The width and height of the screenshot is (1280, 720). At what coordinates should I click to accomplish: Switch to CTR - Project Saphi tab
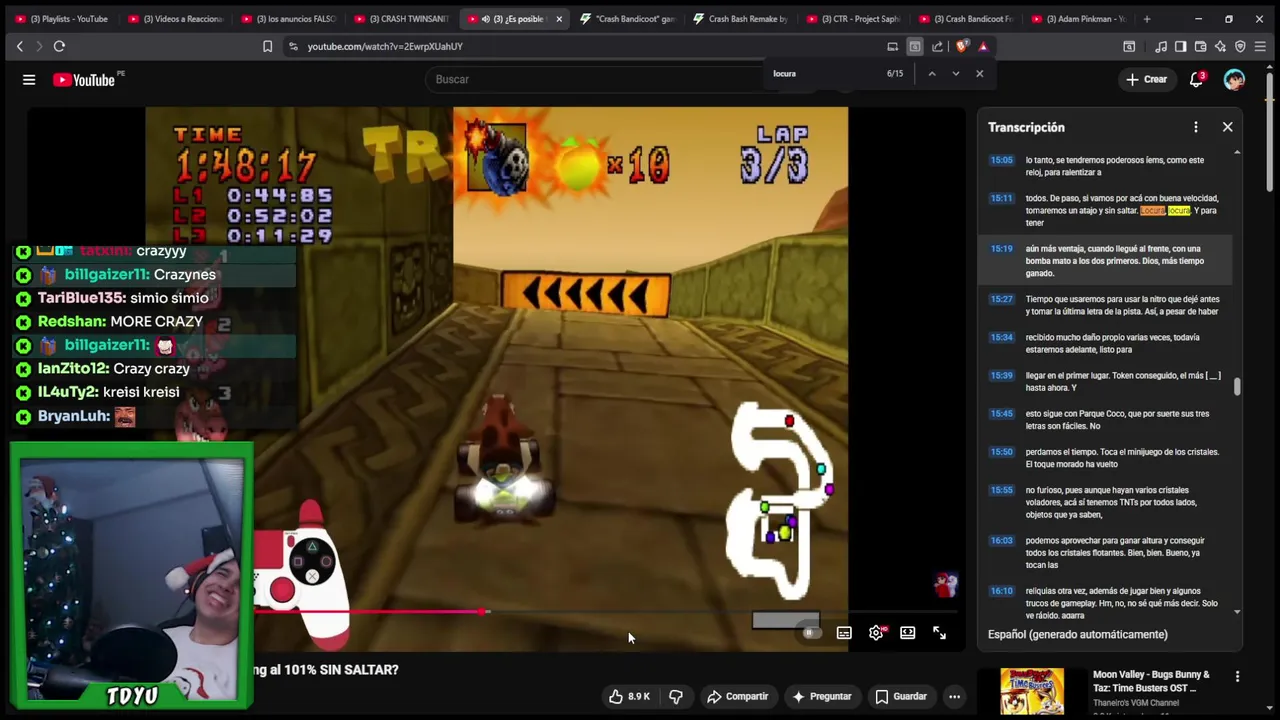coord(853,19)
